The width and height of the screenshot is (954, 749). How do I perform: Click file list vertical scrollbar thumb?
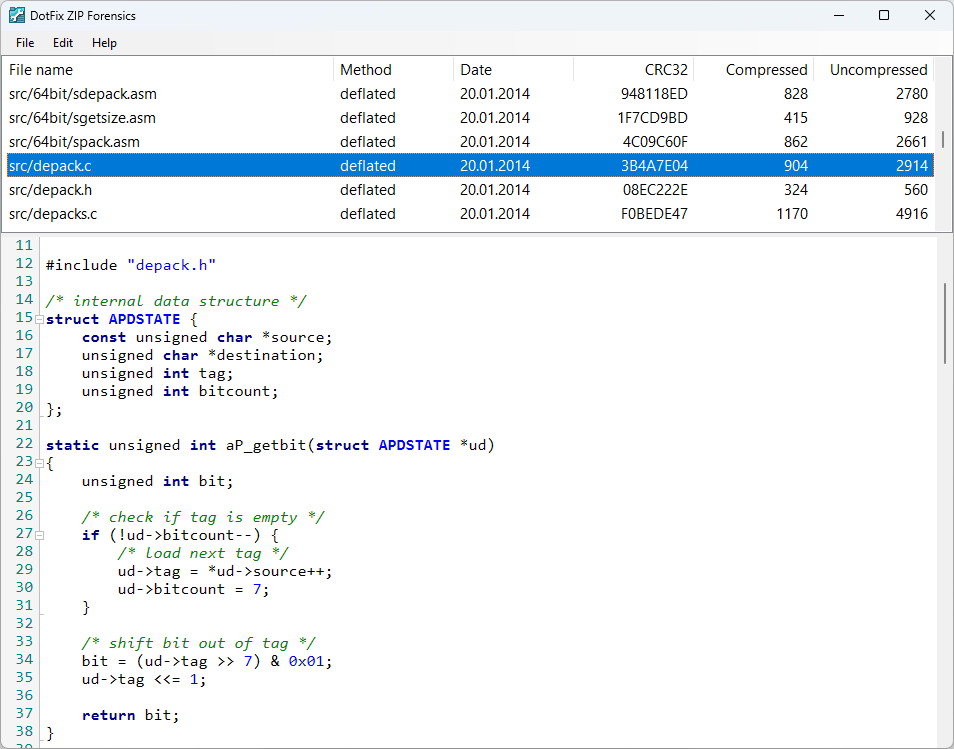tap(943, 139)
